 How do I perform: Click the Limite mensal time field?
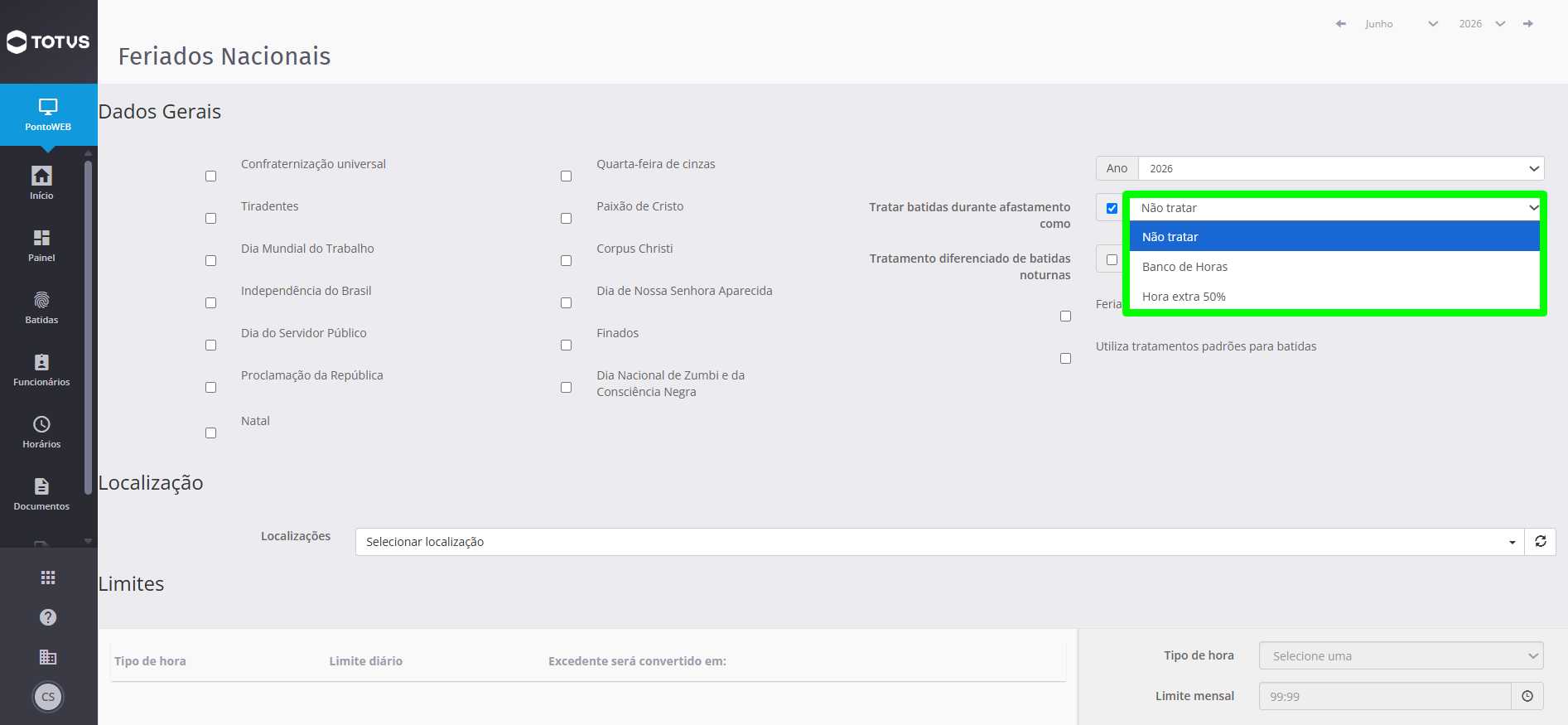tap(1385, 697)
